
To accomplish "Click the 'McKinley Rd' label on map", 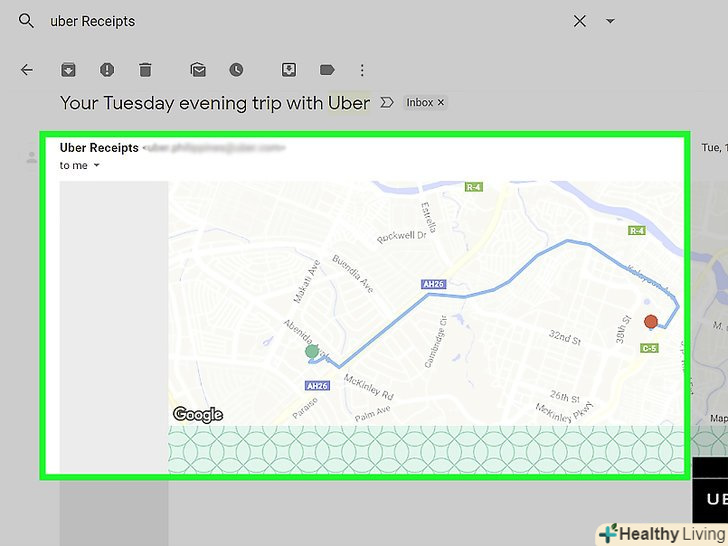I will point(369,387).
